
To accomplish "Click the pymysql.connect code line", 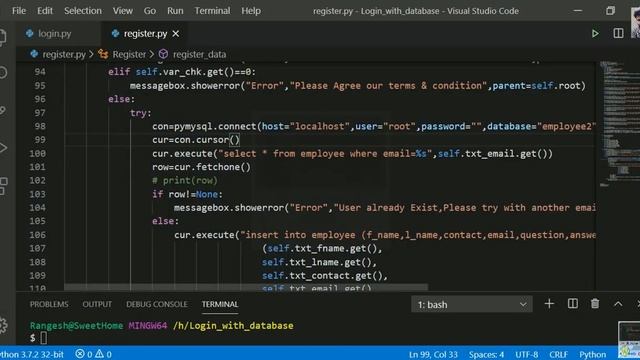I will [373, 127].
